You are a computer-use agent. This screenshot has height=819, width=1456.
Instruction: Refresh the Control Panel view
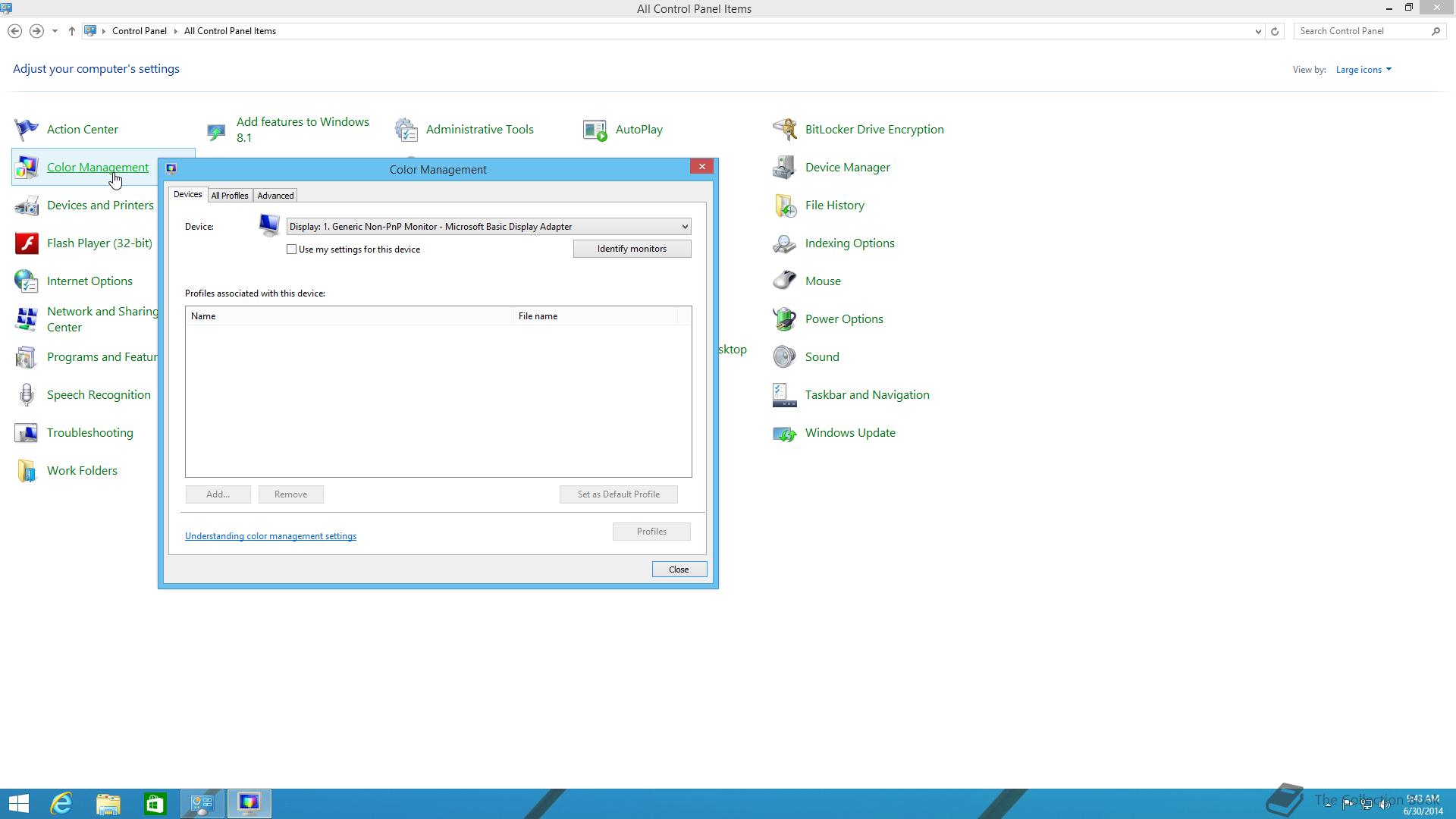click(x=1275, y=31)
